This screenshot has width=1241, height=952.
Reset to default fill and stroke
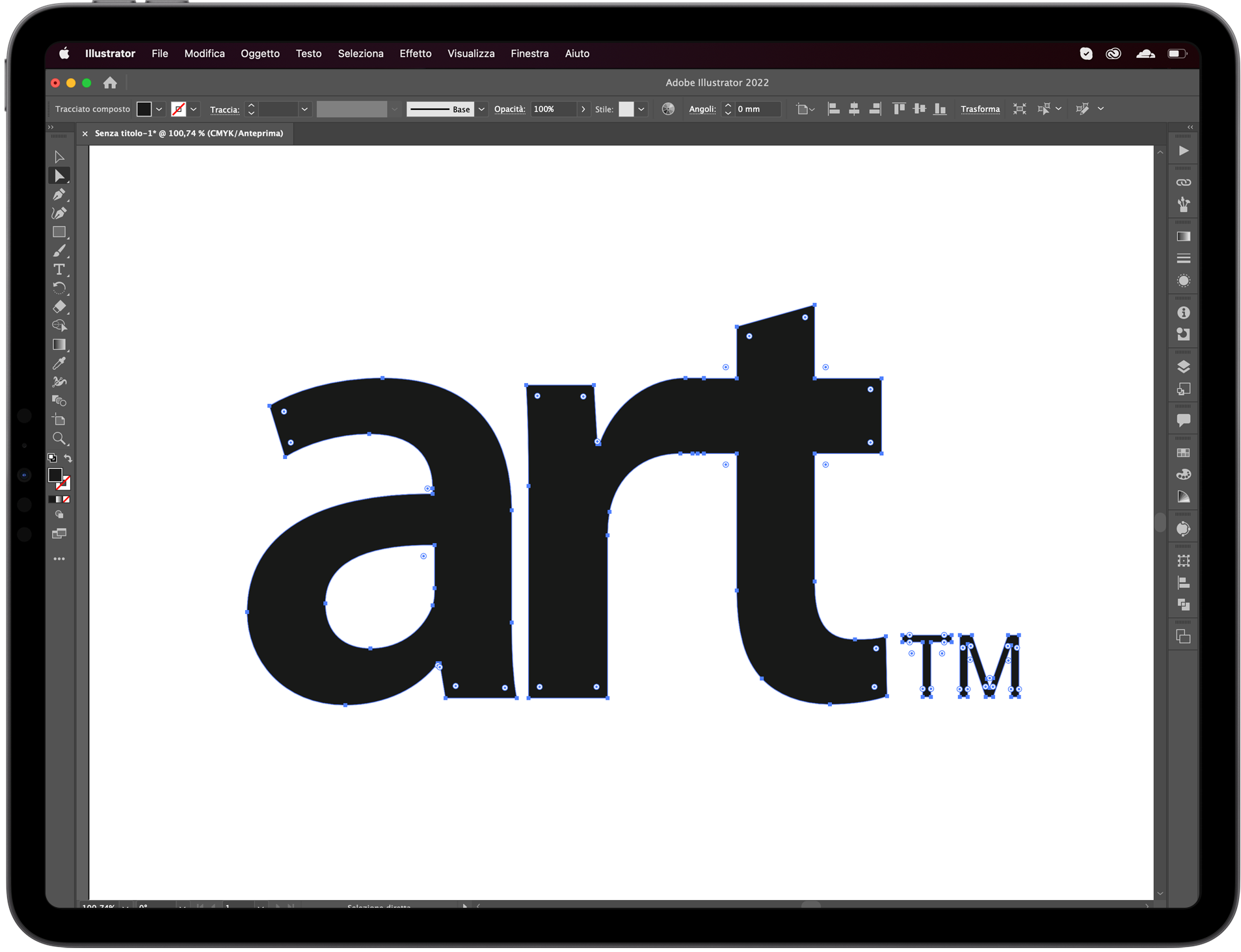coord(52,458)
